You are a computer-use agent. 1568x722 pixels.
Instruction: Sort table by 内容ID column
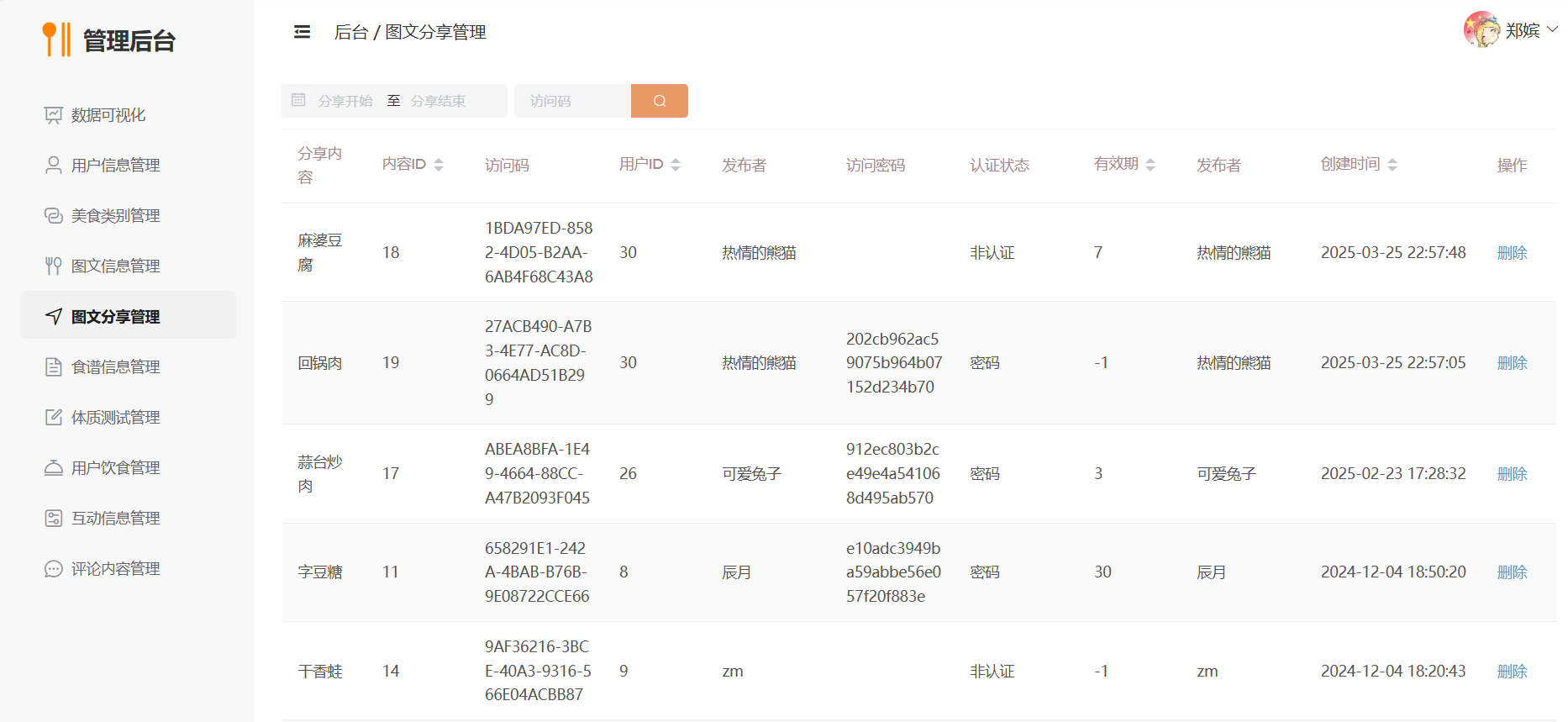[x=439, y=165]
